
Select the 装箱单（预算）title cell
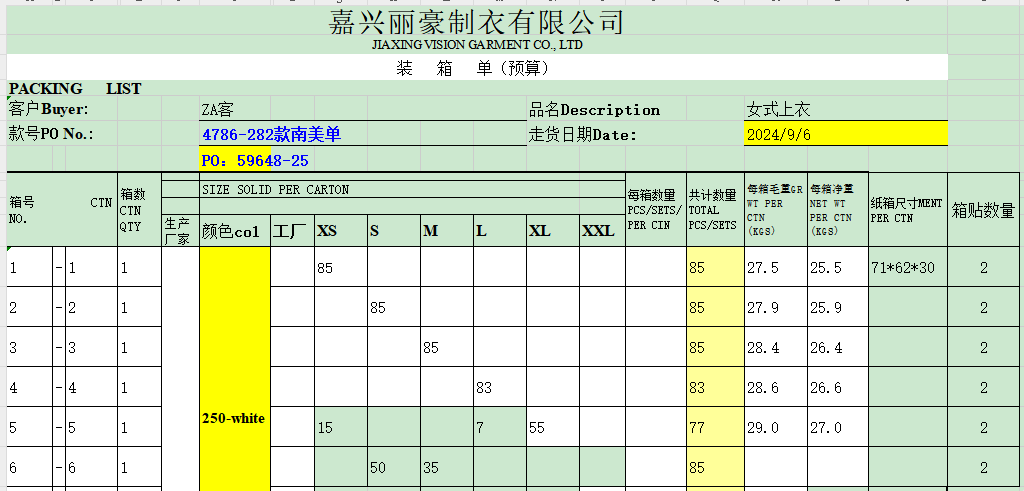[473, 68]
